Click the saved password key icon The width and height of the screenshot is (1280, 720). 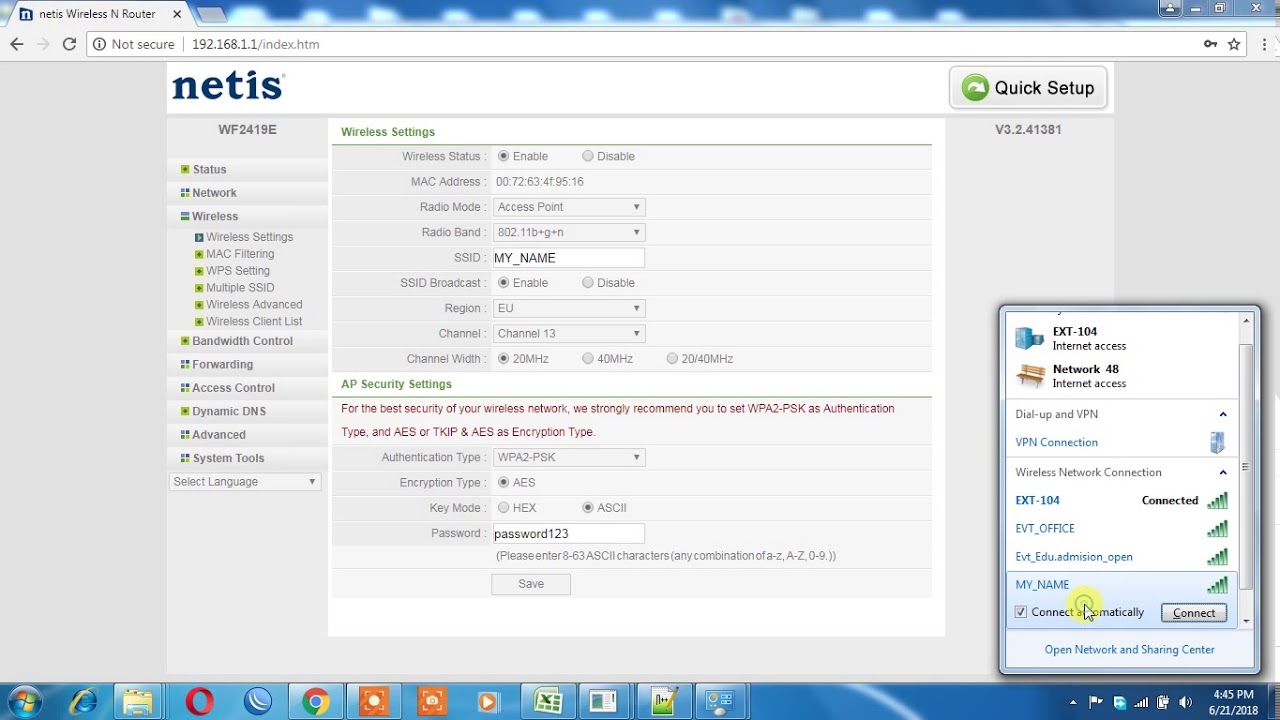1210,44
